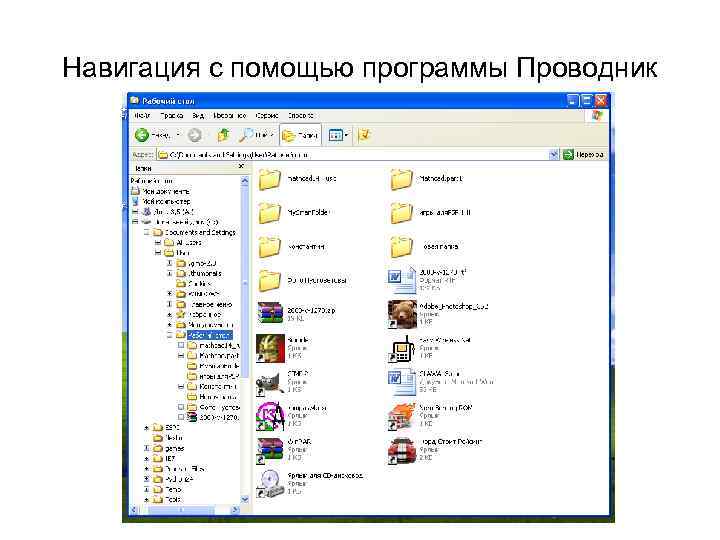Open the Справка menu

301,115
